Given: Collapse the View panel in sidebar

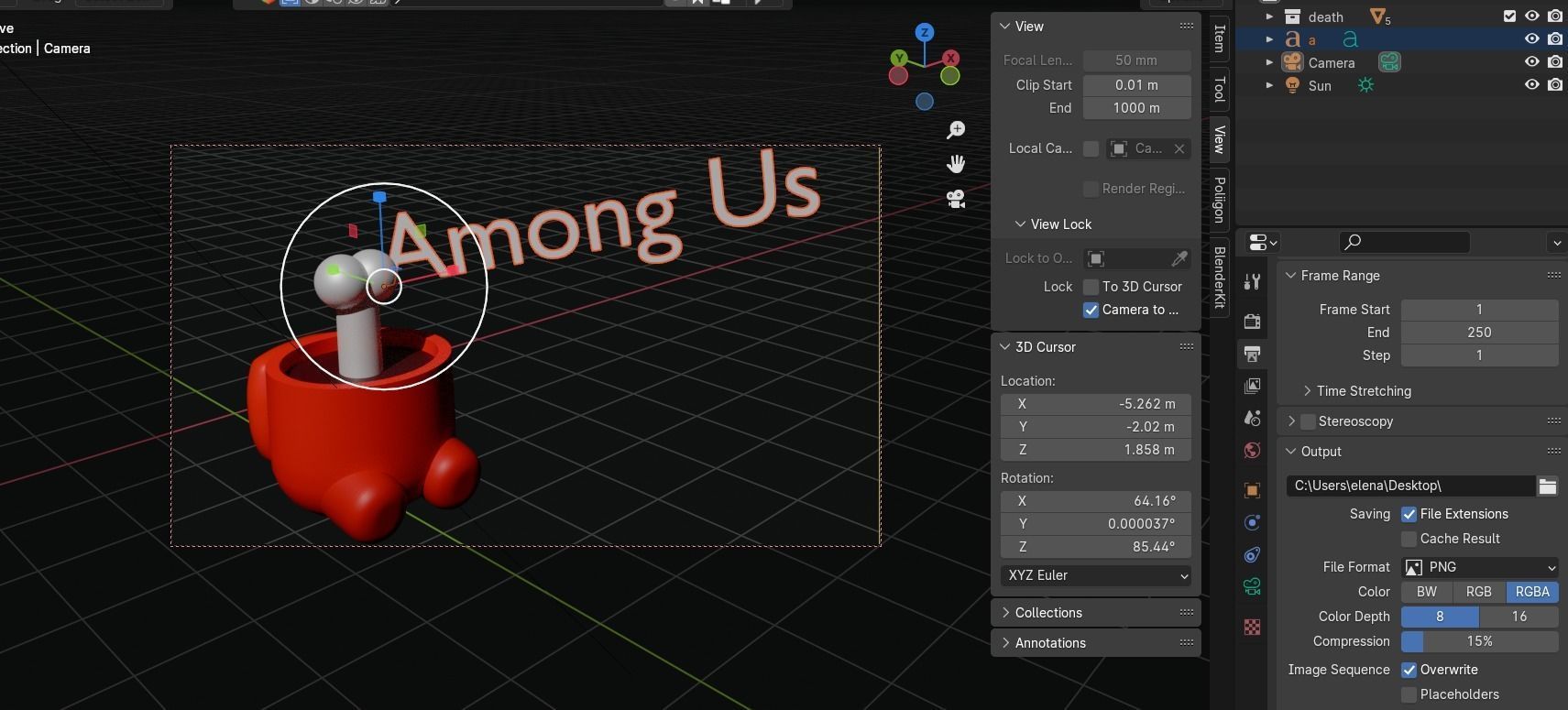Looking at the screenshot, I should pyautogui.click(x=1004, y=27).
